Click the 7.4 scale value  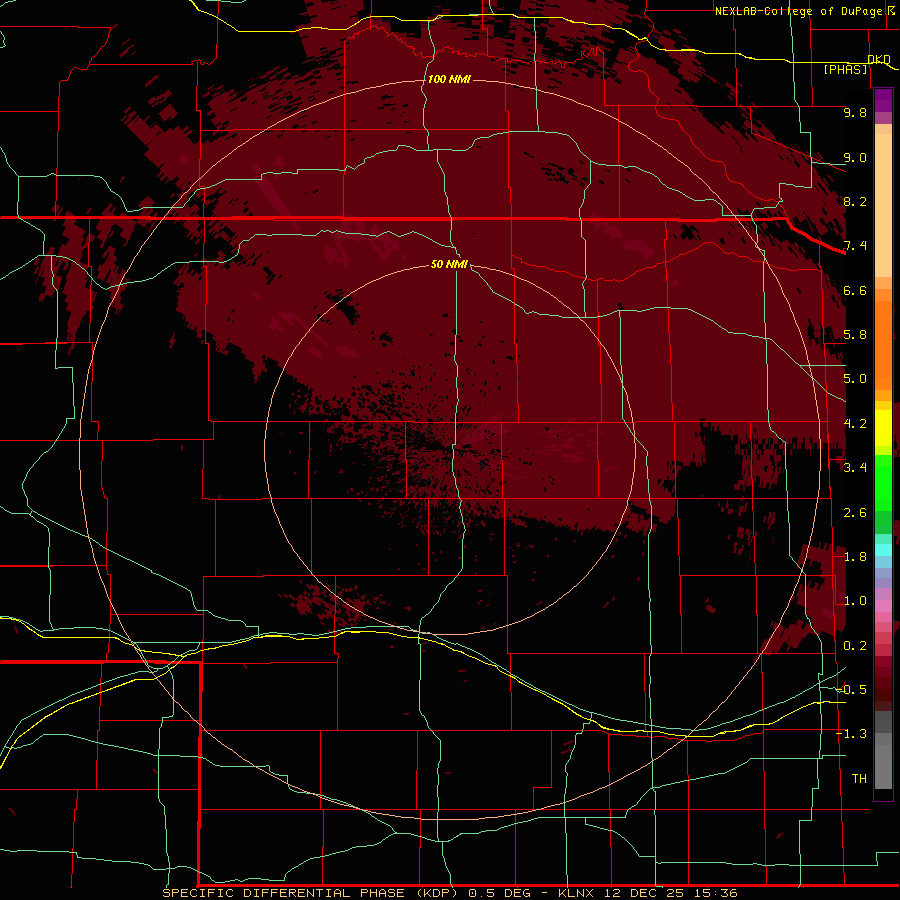coord(855,246)
